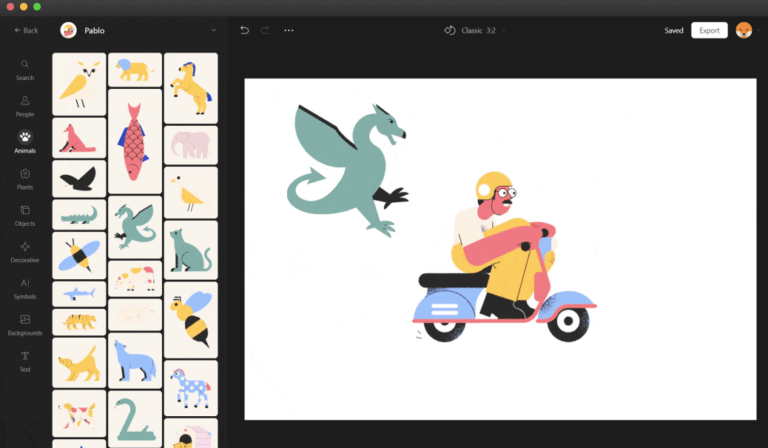This screenshot has height=448, width=768.
Task: Insert the pink elephant illustration
Action: [191, 145]
